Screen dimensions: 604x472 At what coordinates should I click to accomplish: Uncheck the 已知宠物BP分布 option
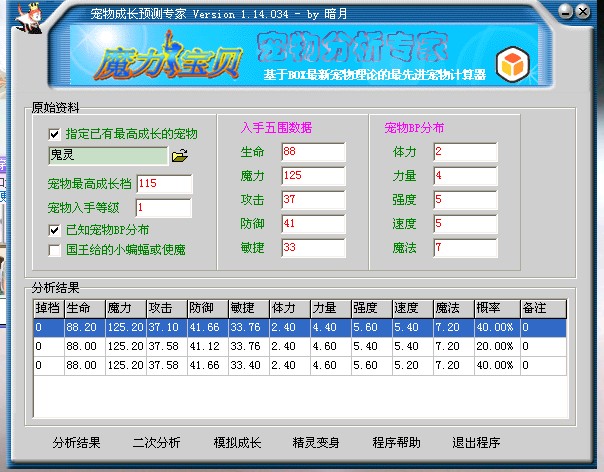(54, 230)
